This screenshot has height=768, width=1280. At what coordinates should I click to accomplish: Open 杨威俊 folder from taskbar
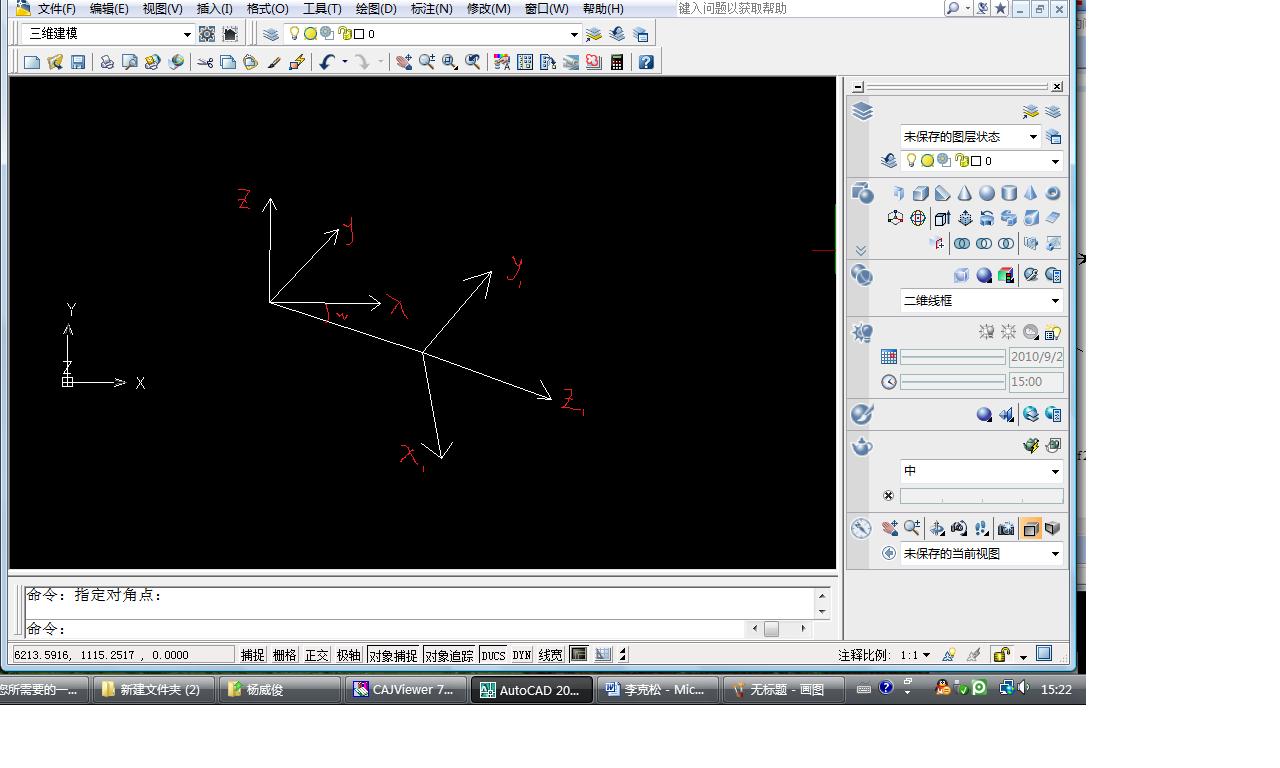[x=280, y=689]
